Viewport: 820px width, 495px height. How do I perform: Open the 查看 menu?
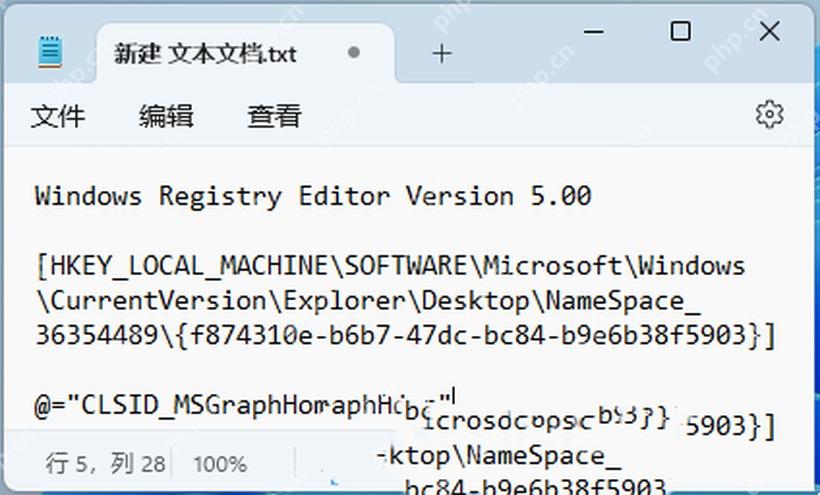pyautogui.click(x=275, y=116)
